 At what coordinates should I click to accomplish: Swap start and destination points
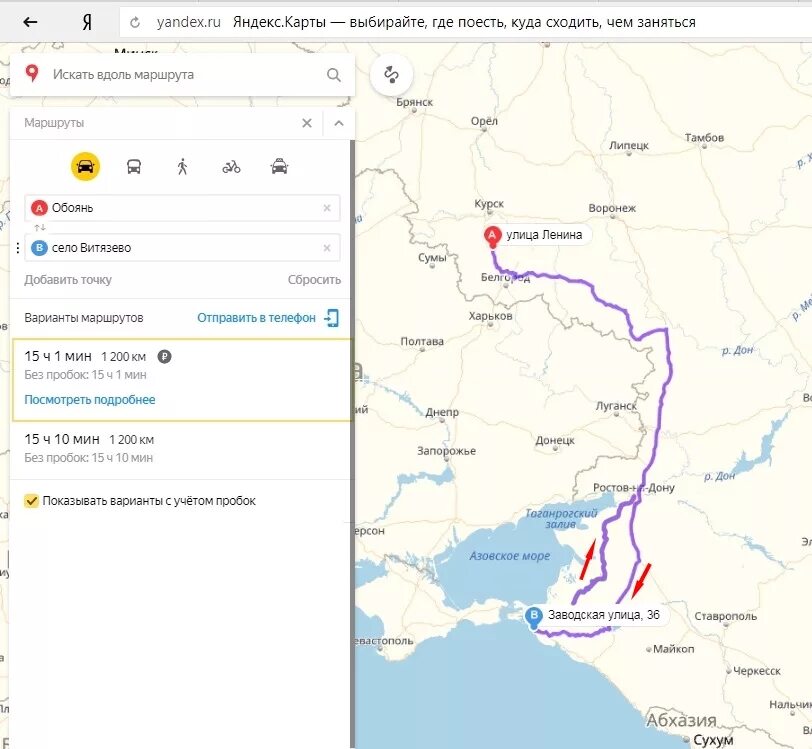point(40,228)
